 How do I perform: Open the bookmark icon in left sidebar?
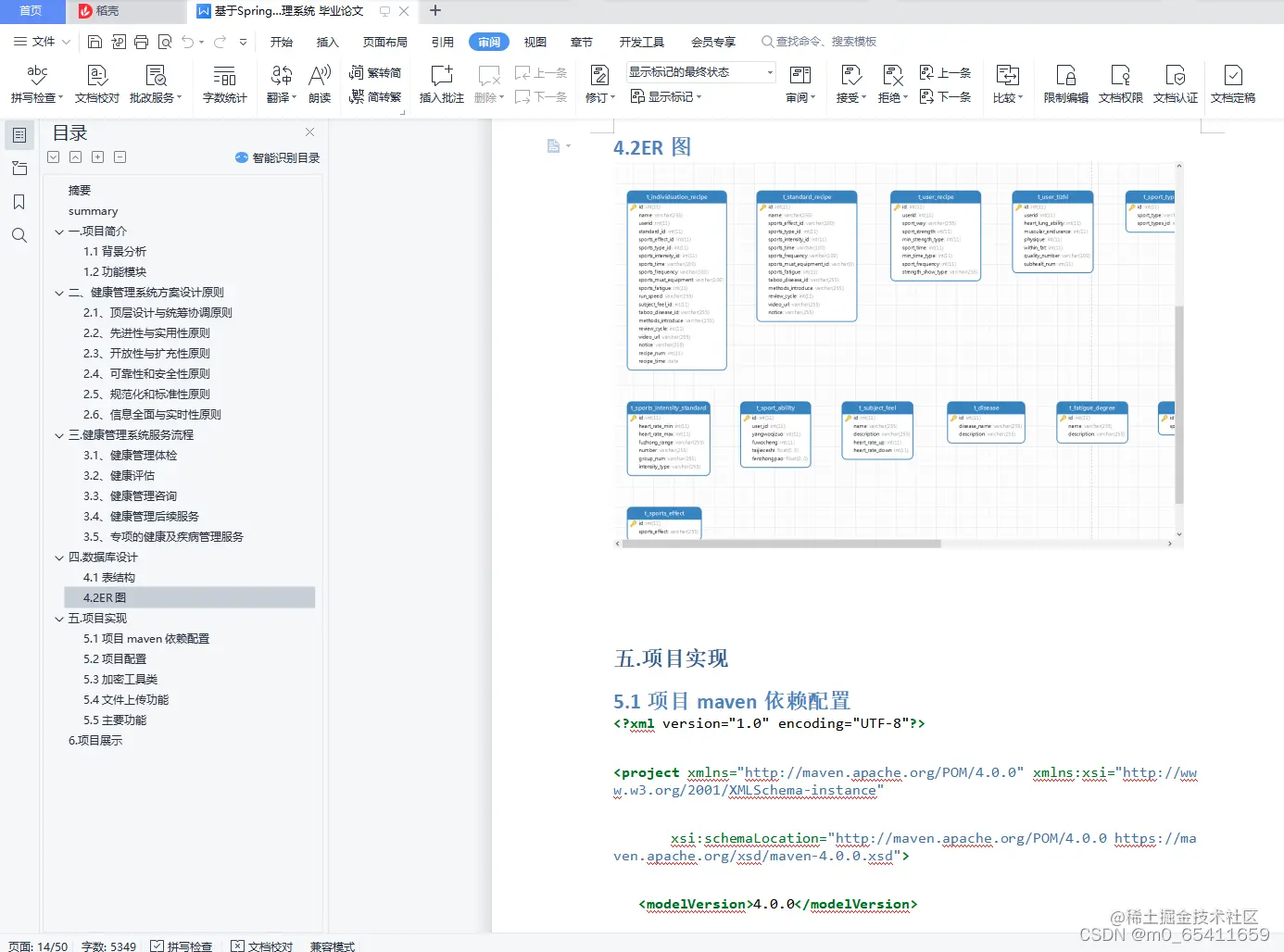(19, 202)
